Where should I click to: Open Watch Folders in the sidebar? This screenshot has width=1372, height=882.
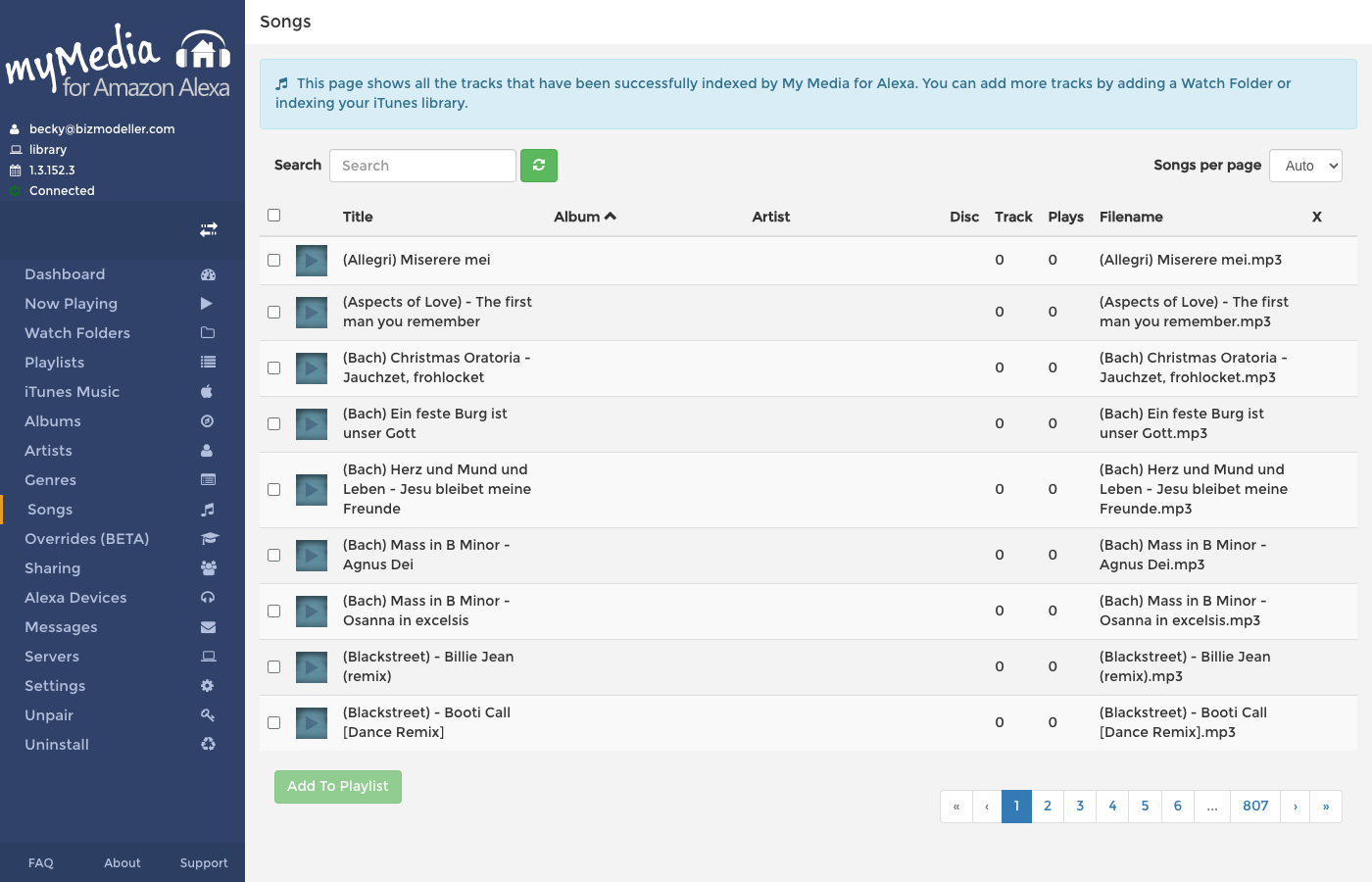(x=77, y=333)
